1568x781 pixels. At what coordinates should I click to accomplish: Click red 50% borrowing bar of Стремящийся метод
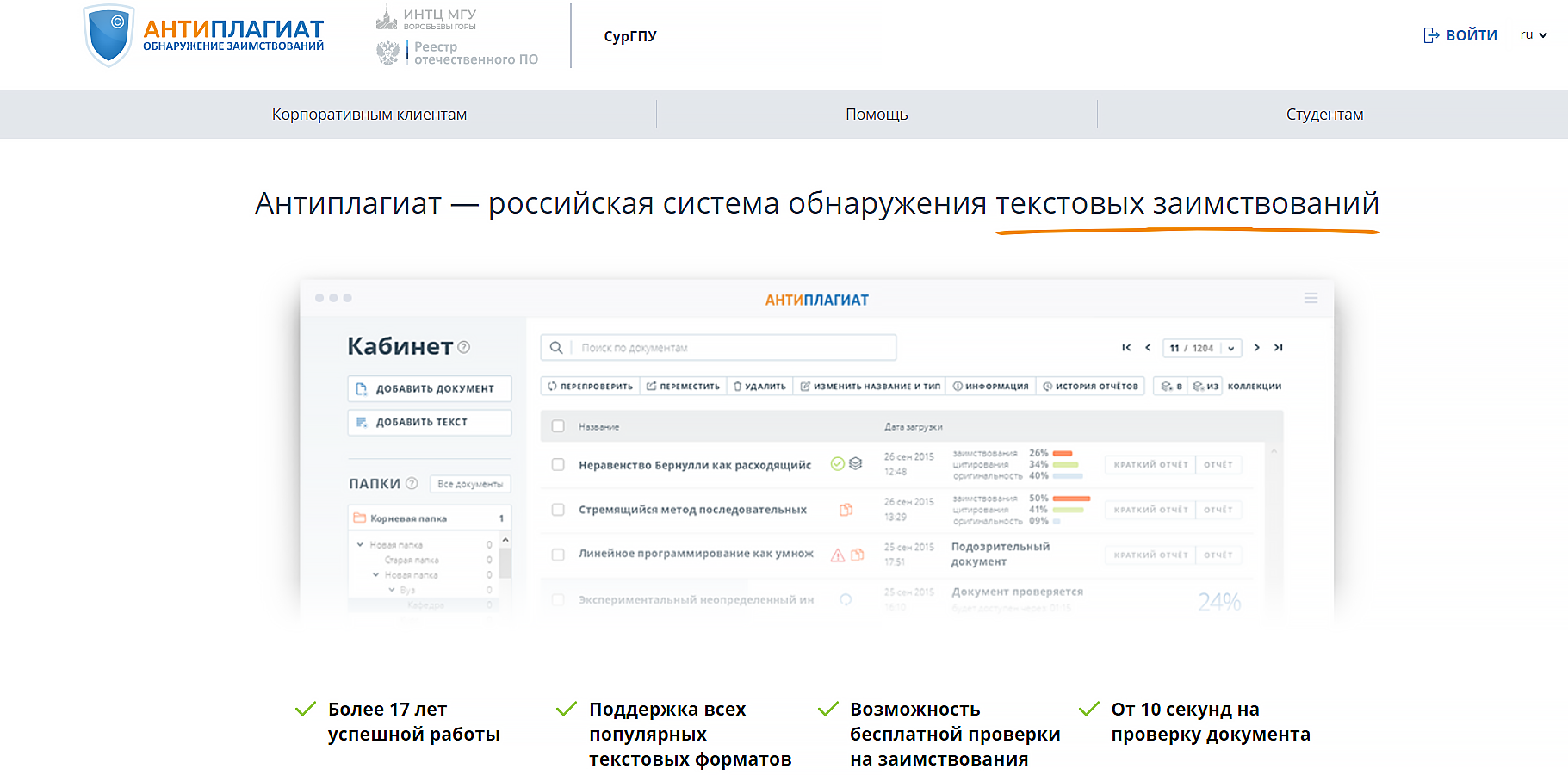point(1072,499)
